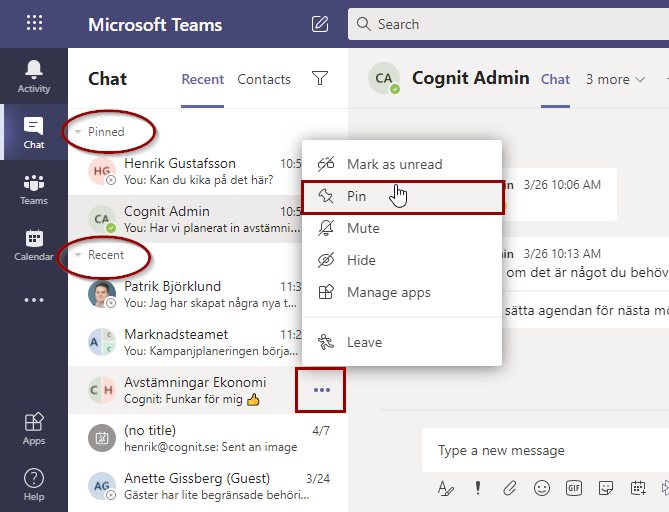This screenshot has height=512, width=669.
Task: Open the Apps store icon
Action: click(34, 428)
